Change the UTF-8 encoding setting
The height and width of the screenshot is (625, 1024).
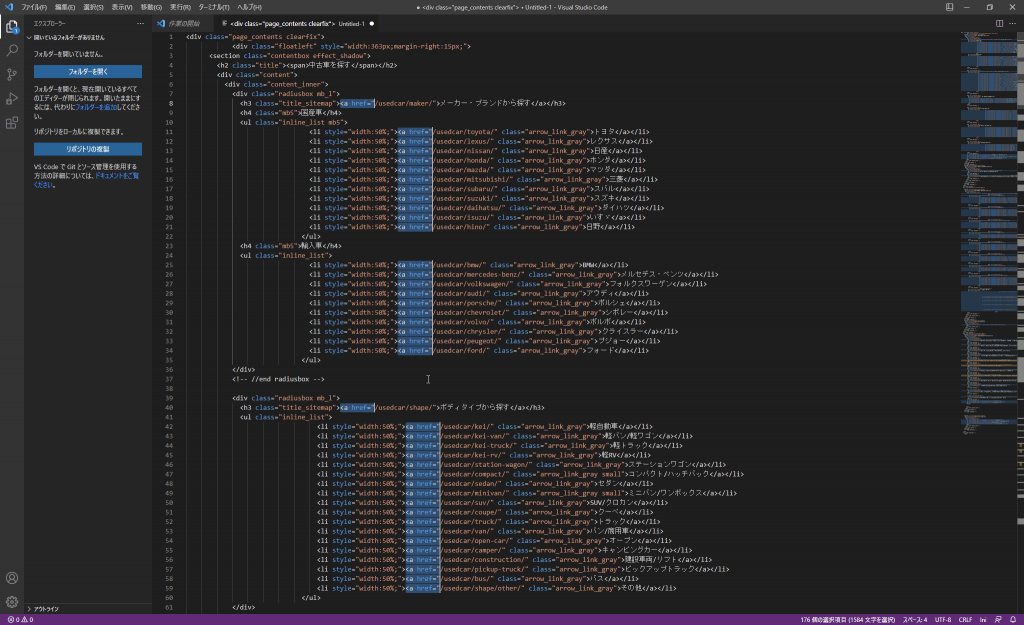point(943,620)
